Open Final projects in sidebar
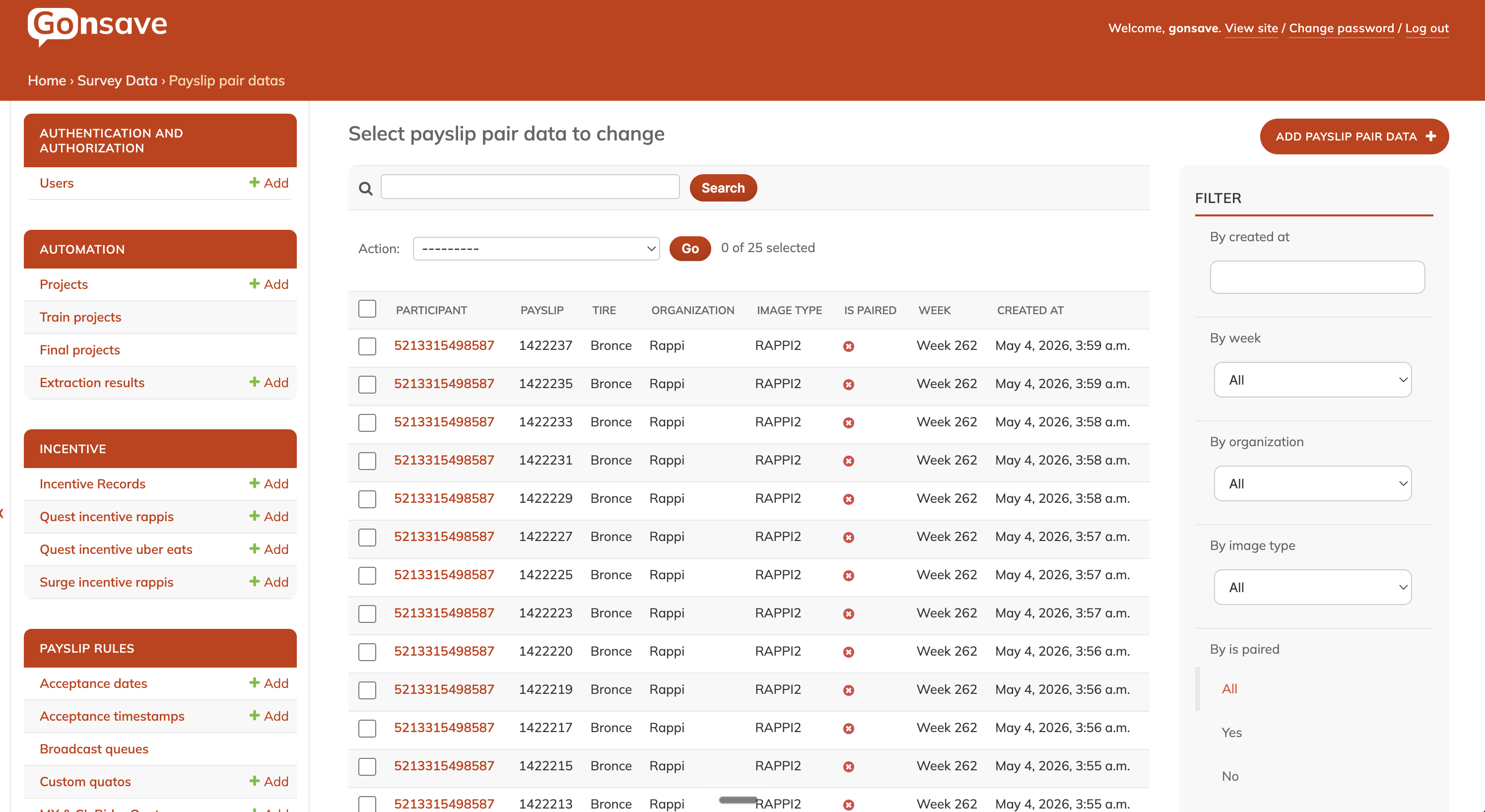This screenshot has width=1485, height=812. (x=79, y=350)
